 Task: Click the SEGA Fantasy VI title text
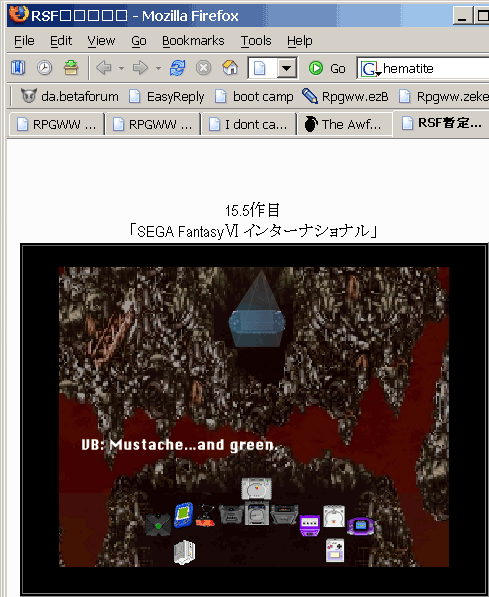[253, 231]
